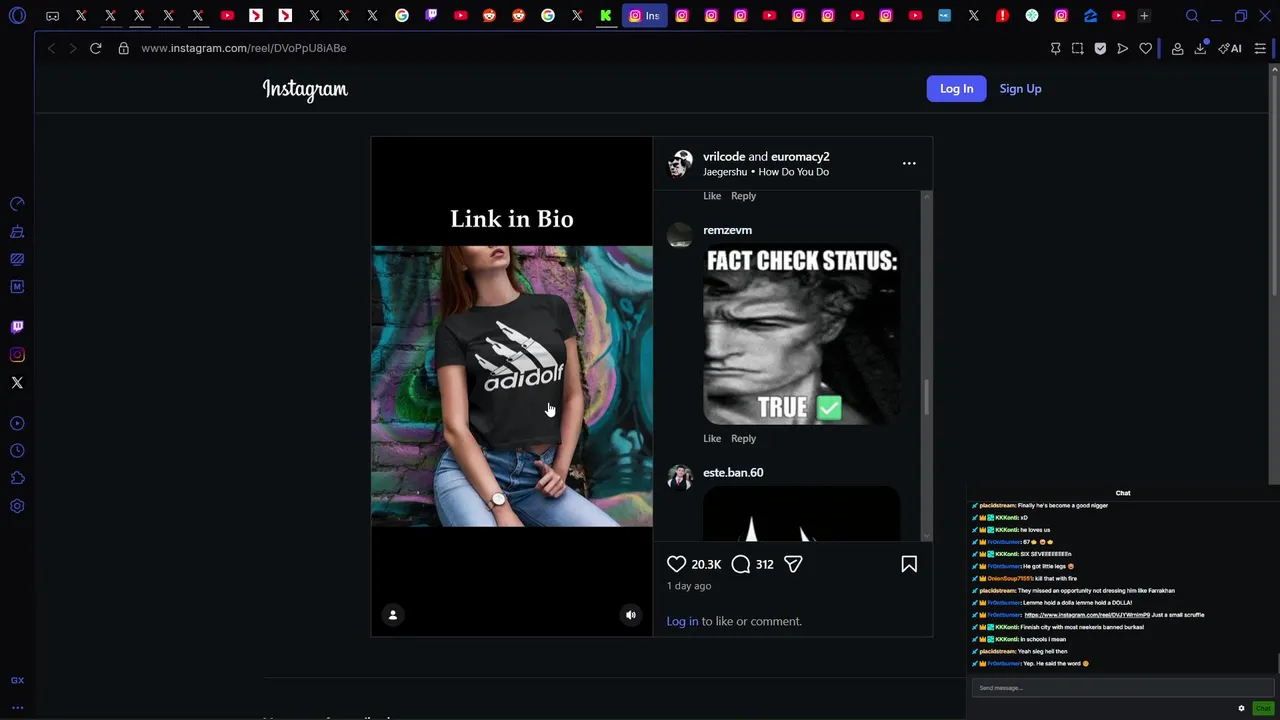1280x720 pixels.
Task: Share the reel via the paper-plane icon
Action: coord(793,564)
